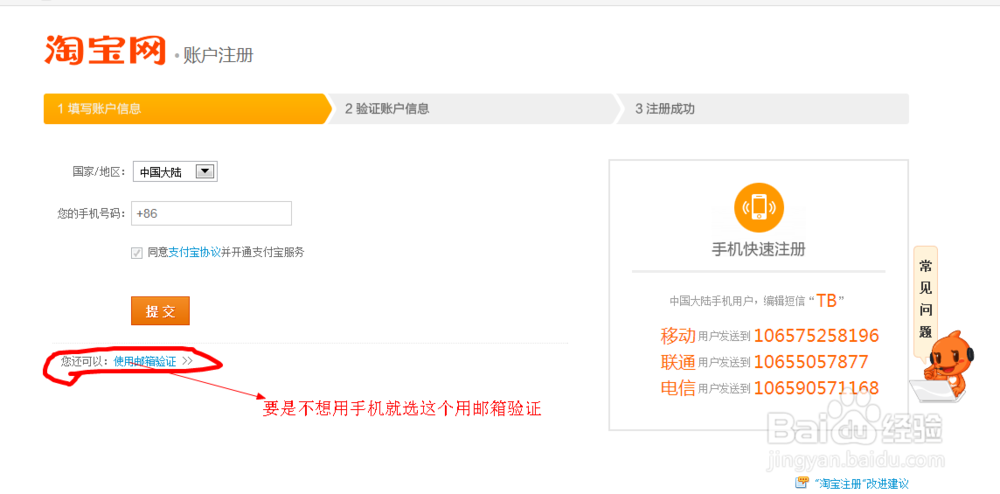
Task: Open the 使用邮箱验证 link
Action: pos(145,361)
